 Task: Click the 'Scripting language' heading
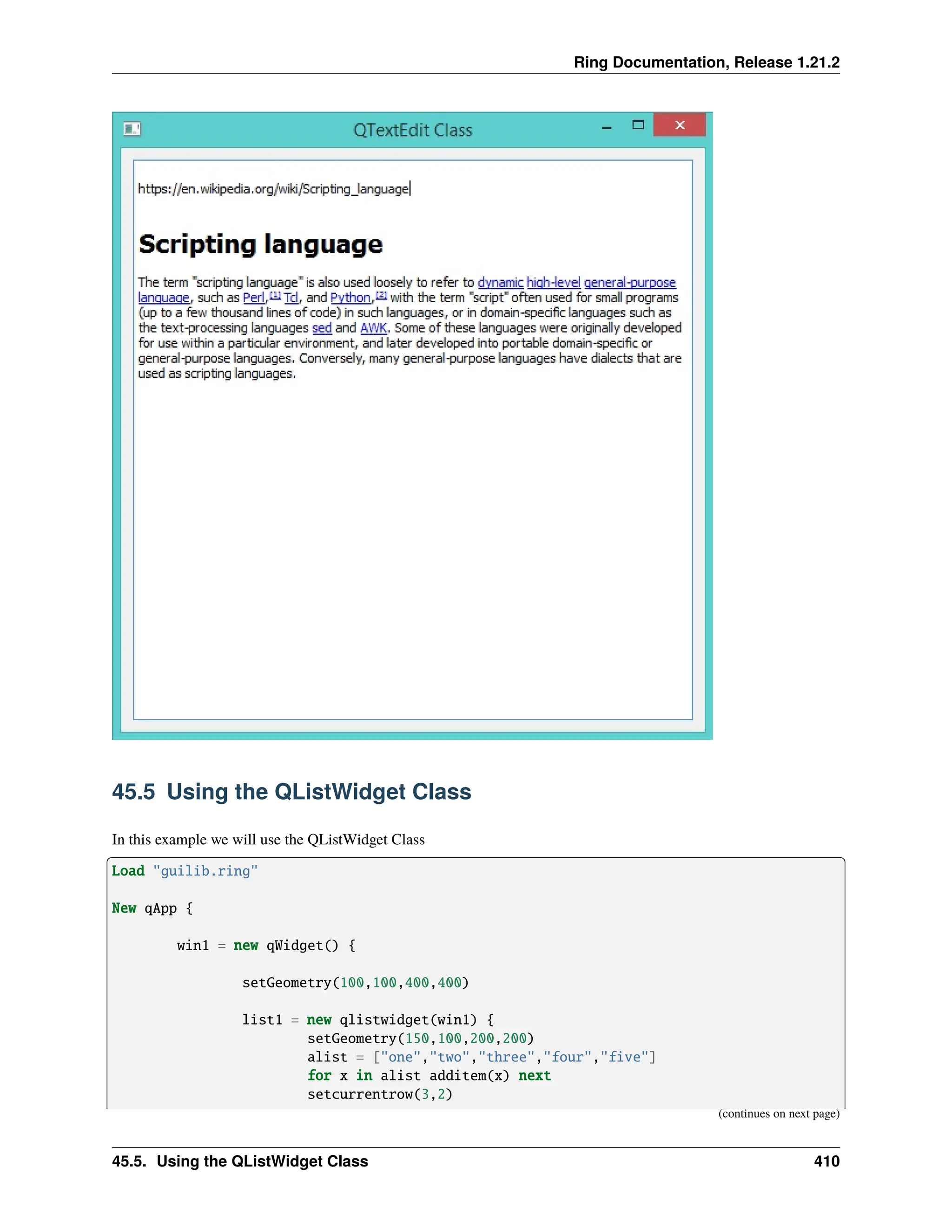tap(261, 244)
